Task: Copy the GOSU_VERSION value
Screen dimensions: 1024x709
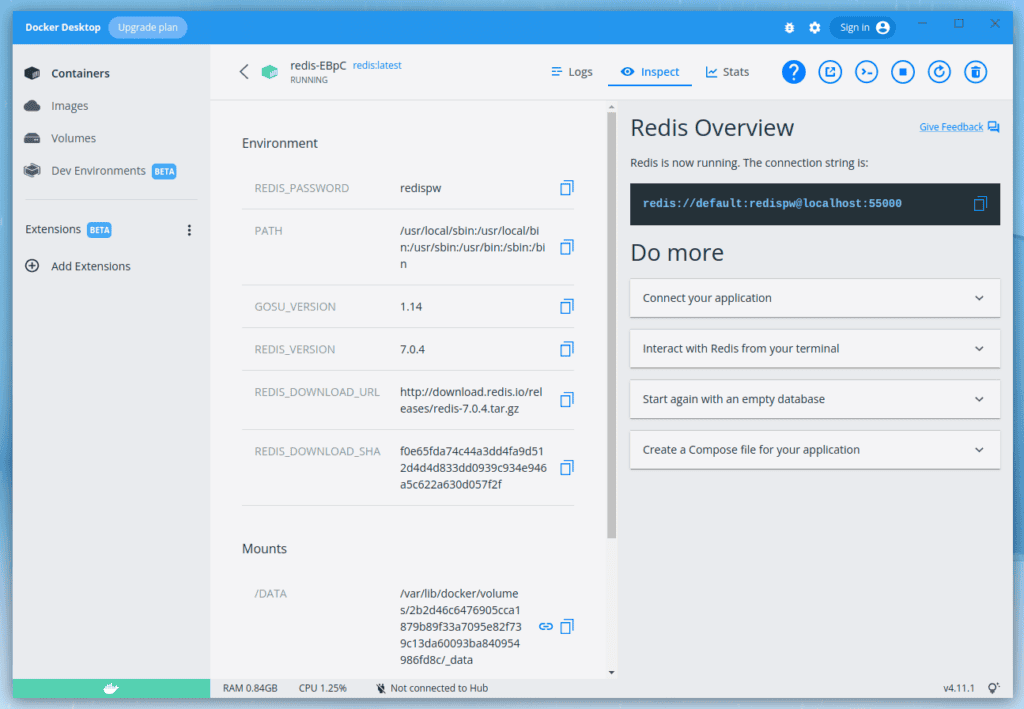Action: point(567,306)
